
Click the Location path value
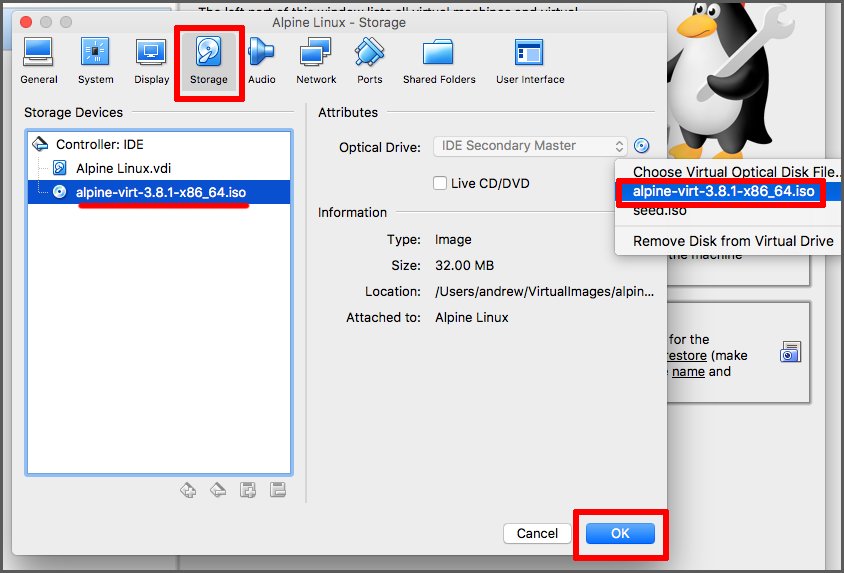click(x=544, y=292)
